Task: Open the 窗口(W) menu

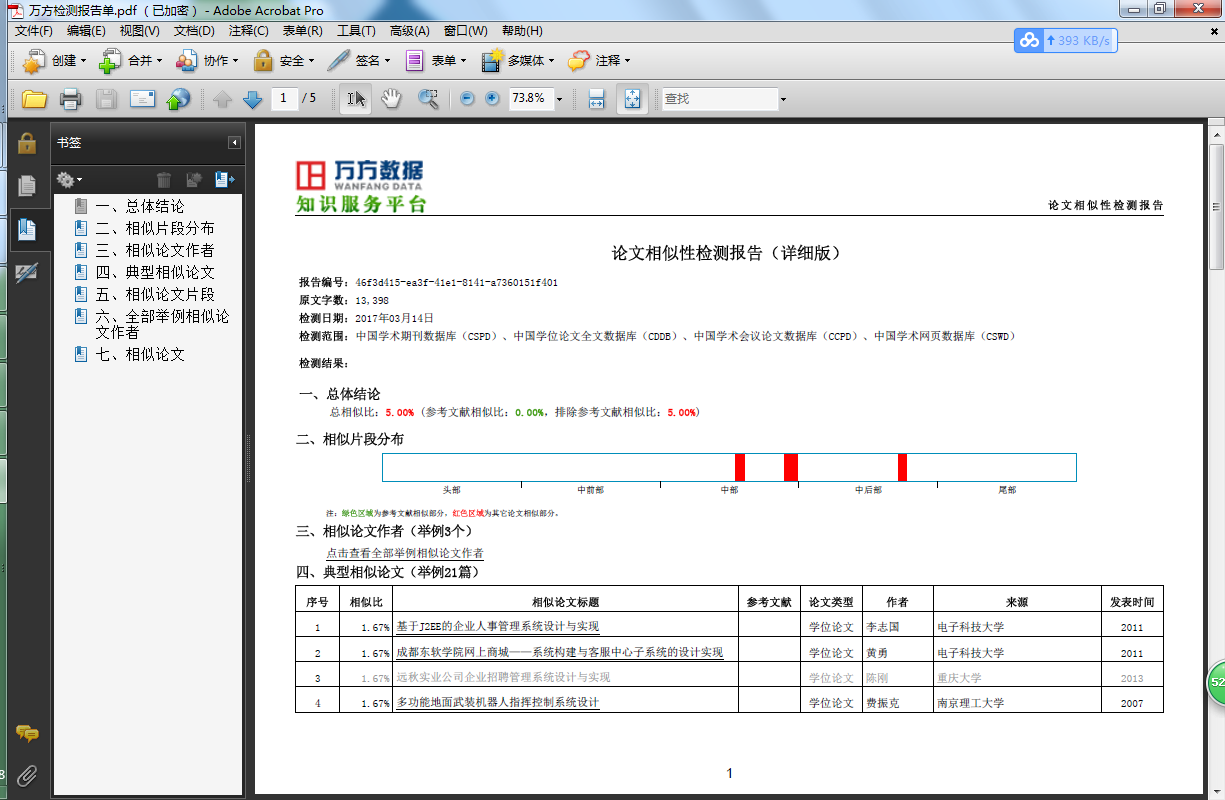Action: click(466, 31)
